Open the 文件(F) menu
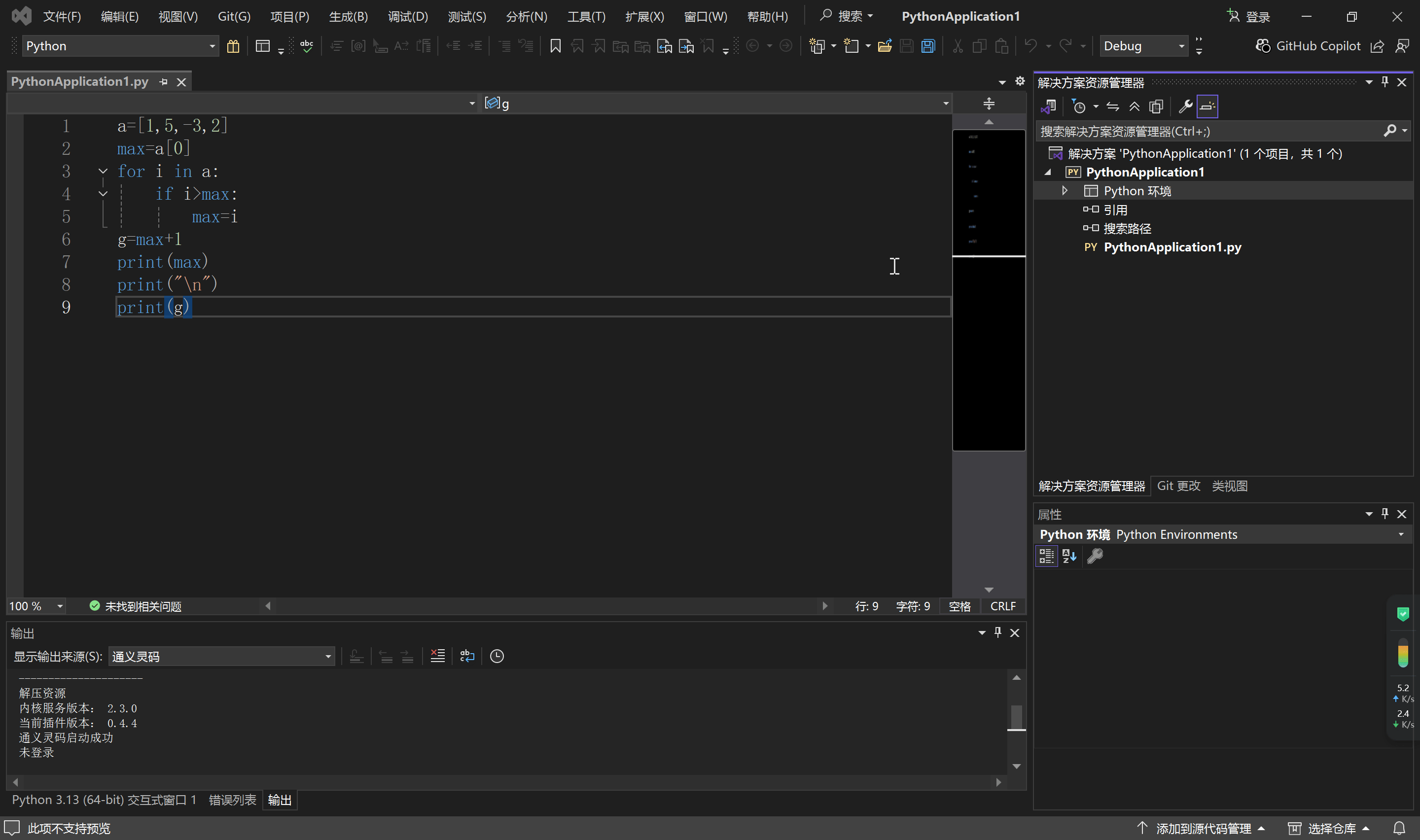The image size is (1420, 840). point(62,16)
